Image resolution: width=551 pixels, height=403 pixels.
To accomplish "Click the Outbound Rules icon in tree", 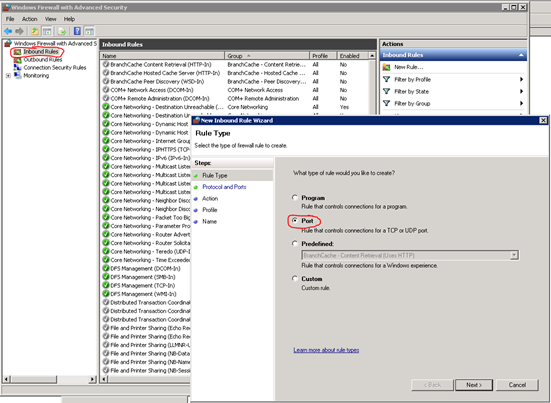I will pyautogui.click(x=17, y=60).
